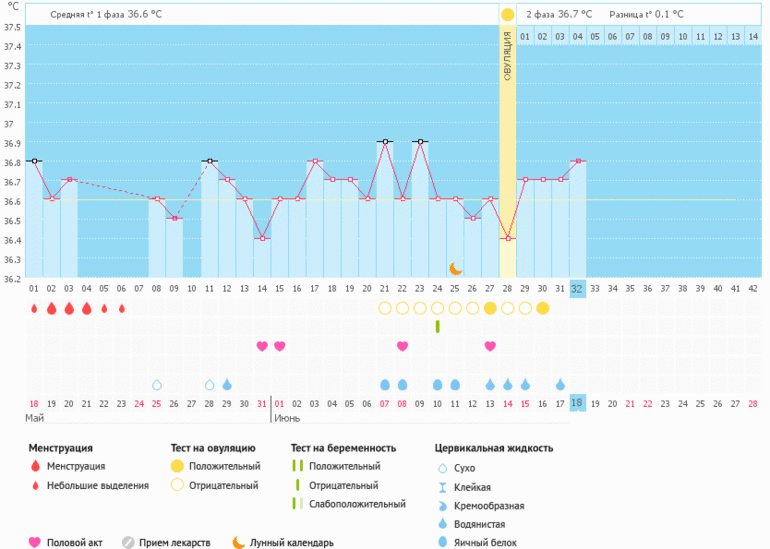
Task: Click the last cervical fluid drop on day 31
Action: (x=560, y=384)
